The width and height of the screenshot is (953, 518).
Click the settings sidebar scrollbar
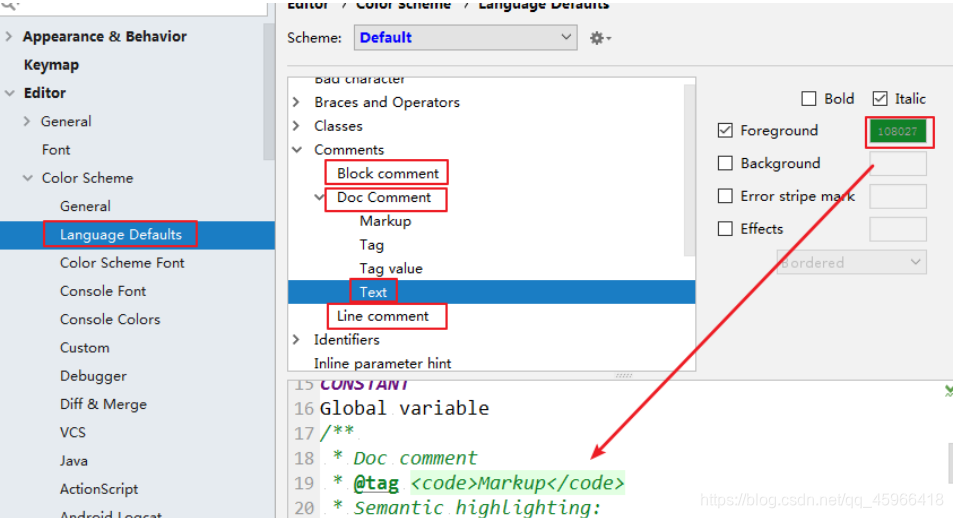[269, 91]
